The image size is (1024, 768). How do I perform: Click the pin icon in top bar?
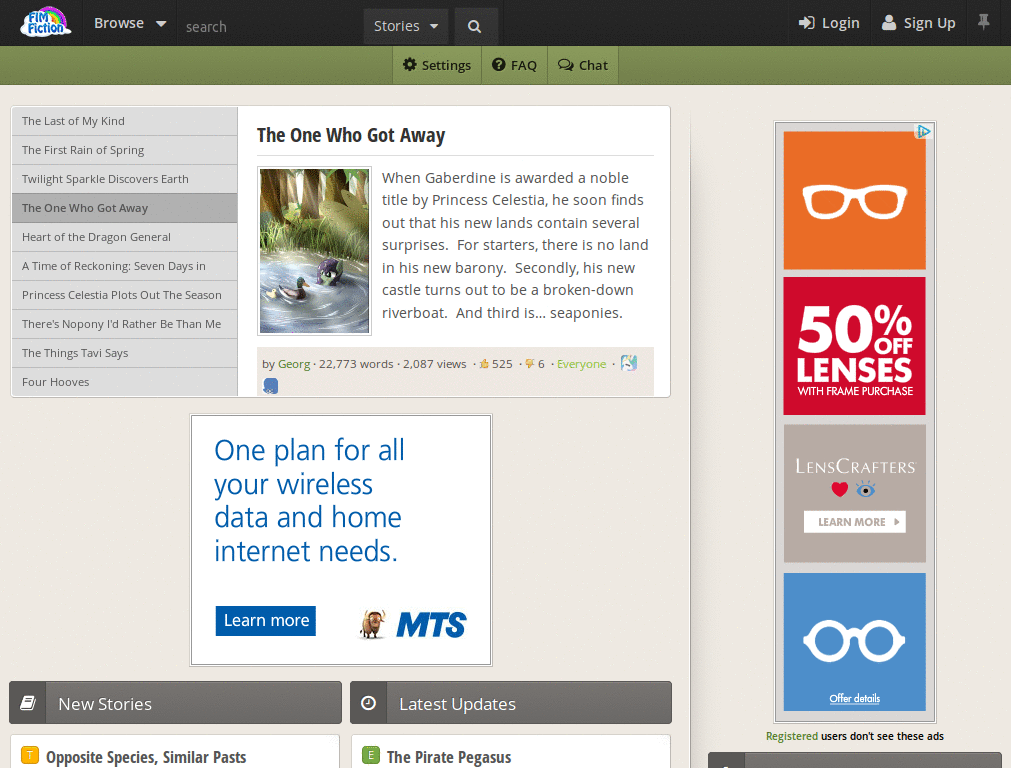pyautogui.click(x=984, y=22)
